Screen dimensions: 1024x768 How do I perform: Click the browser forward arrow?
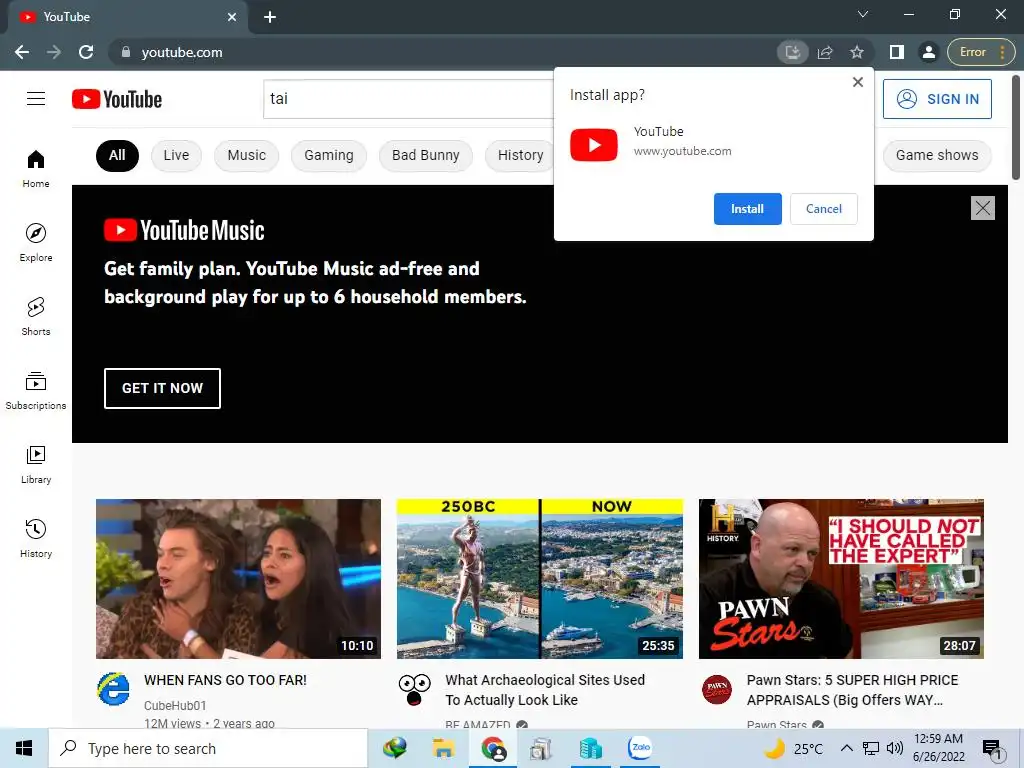(x=54, y=52)
